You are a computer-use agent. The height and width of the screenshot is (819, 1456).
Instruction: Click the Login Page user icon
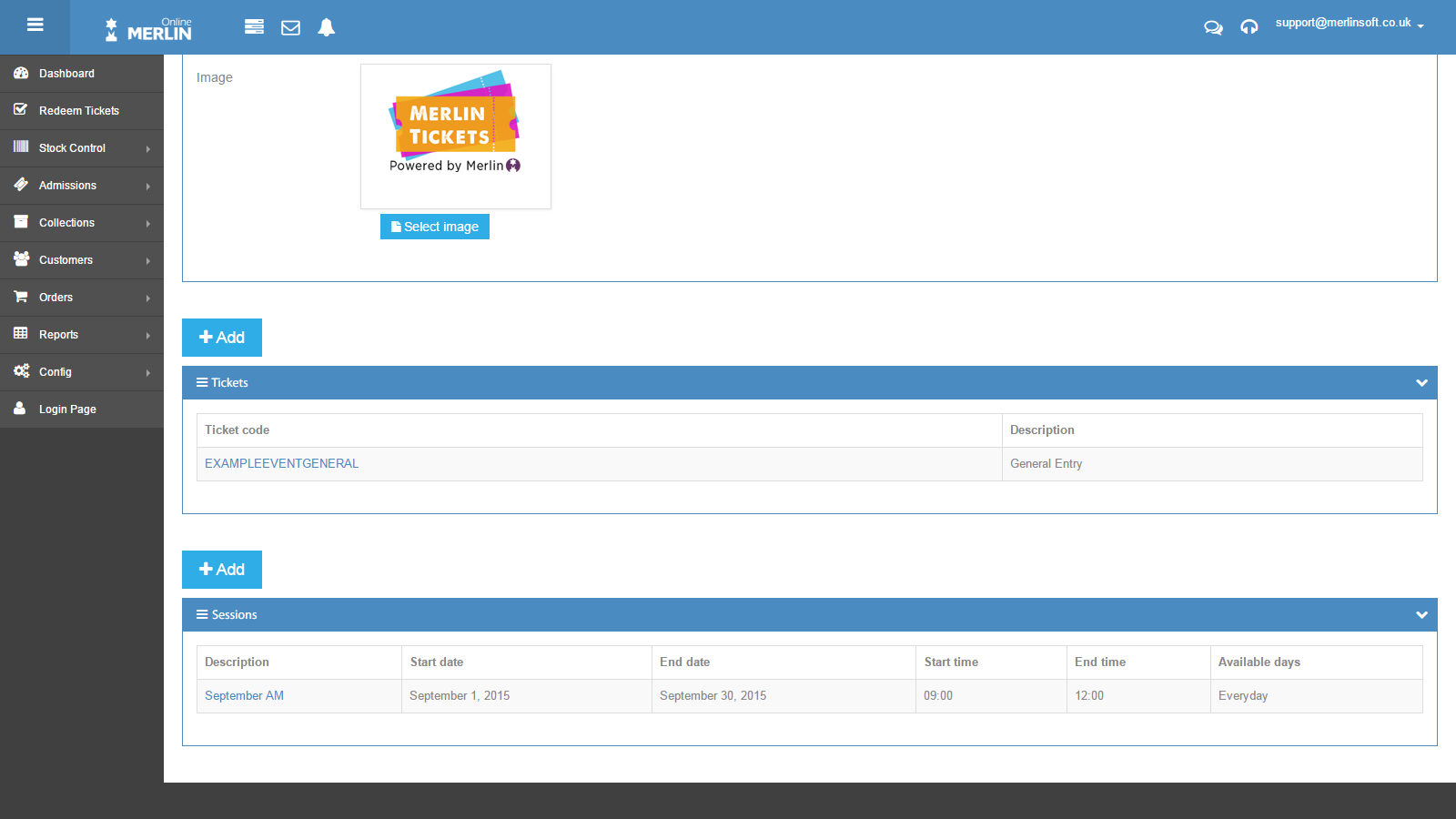tap(20, 408)
